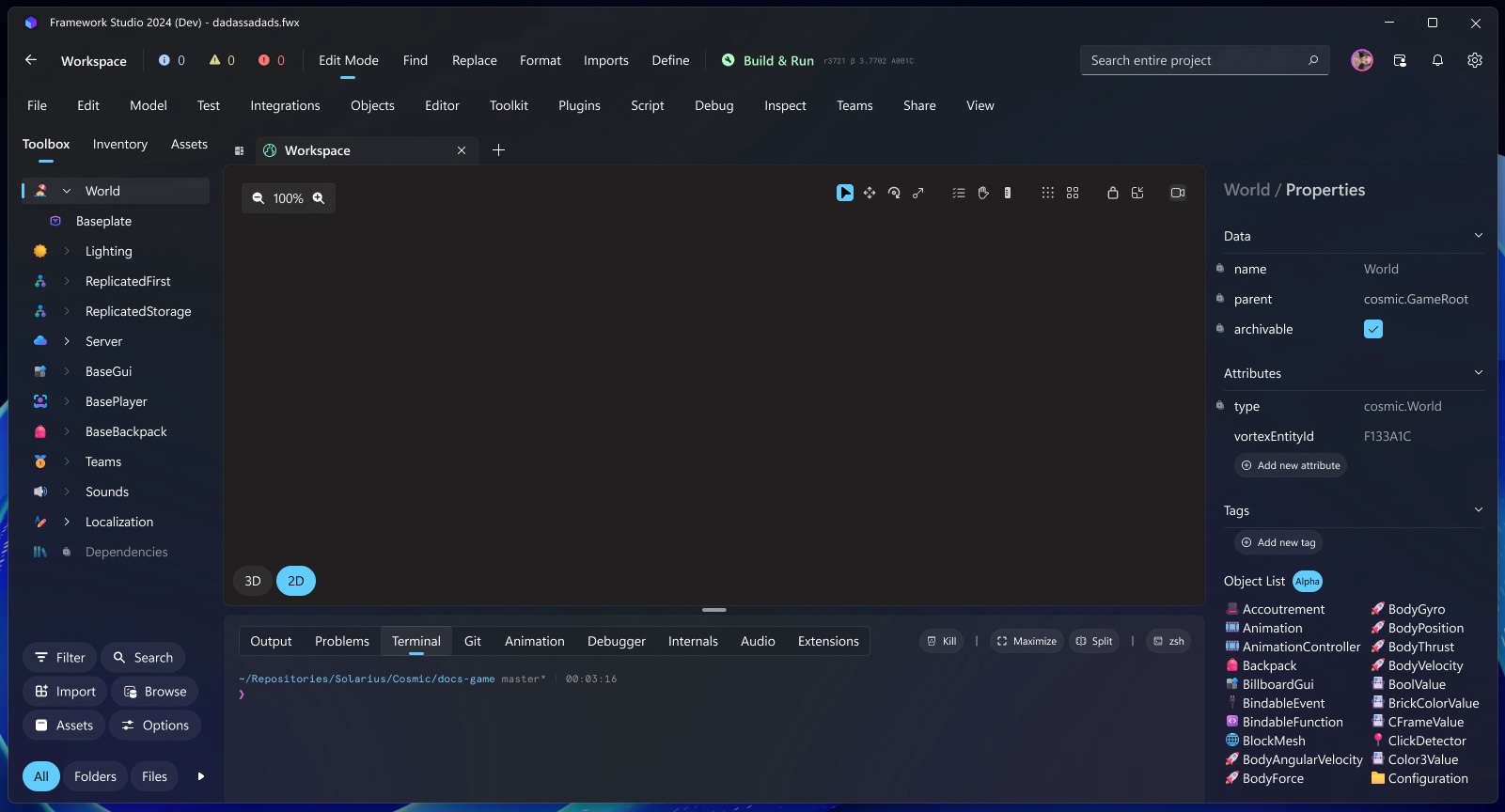Click the panel layout icon beside Workspace tab
The height and width of the screenshot is (812, 1505).
click(x=240, y=150)
